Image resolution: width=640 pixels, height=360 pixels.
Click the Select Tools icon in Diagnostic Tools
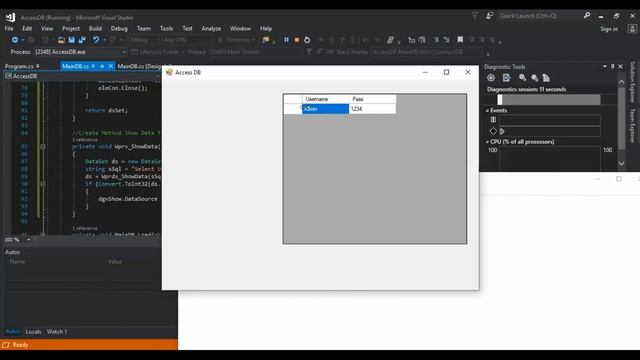(507, 78)
